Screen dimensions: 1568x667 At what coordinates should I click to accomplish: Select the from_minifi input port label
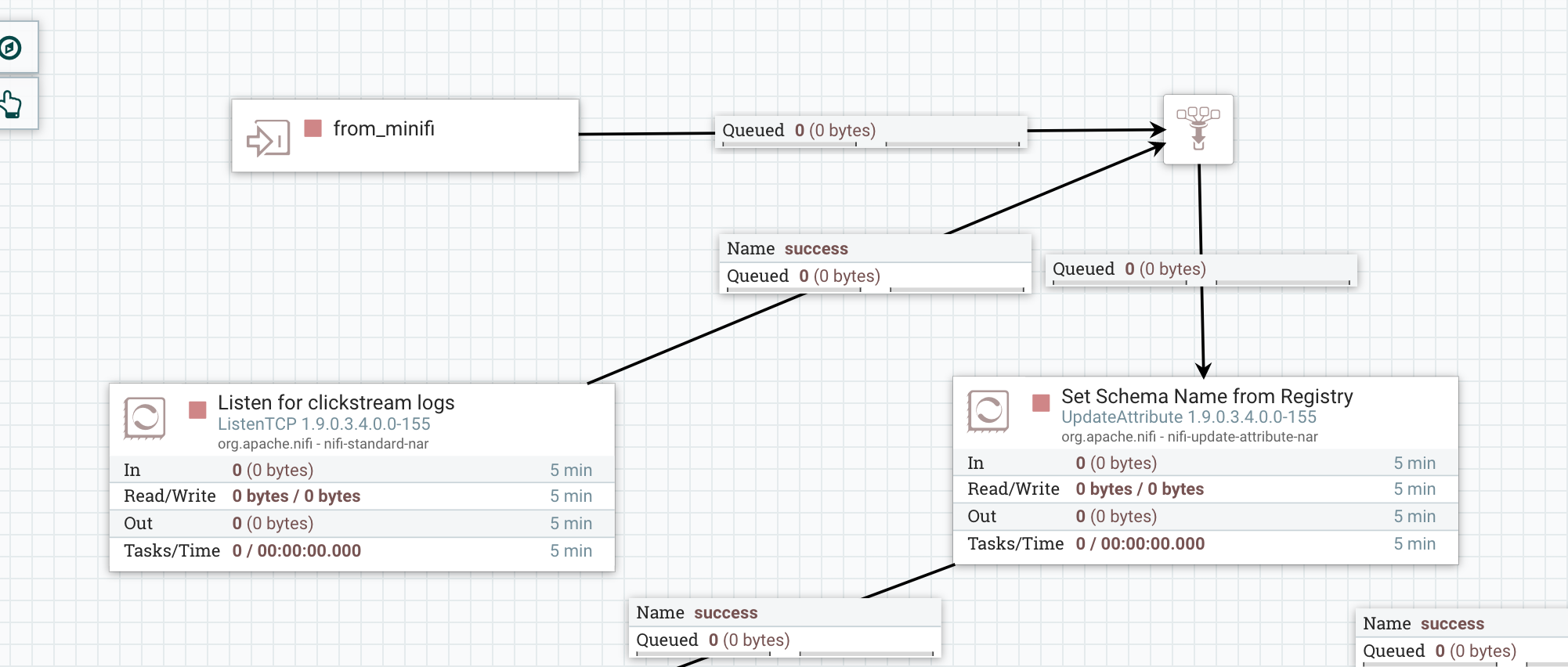(x=384, y=128)
